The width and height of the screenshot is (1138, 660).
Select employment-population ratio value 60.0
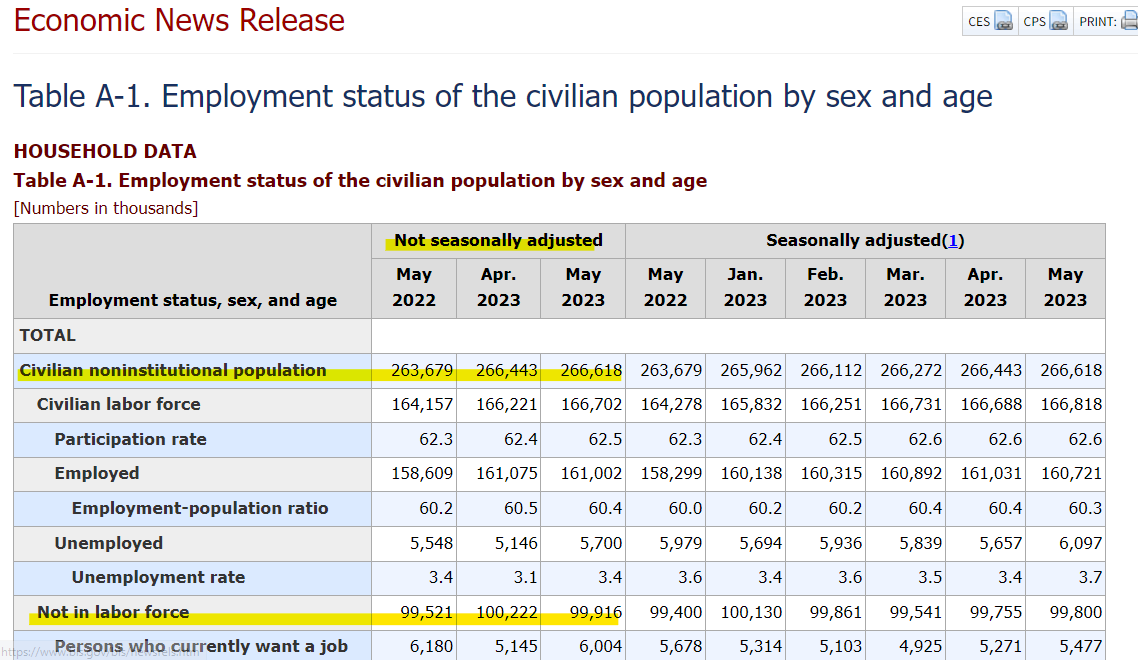pos(685,508)
